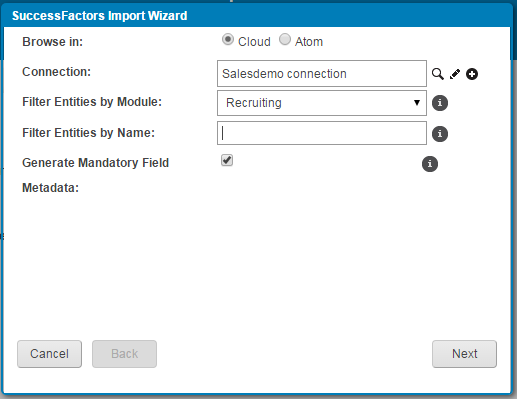Show info for Filter Entities by Module
The height and width of the screenshot is (399, 517).
pyautogui.click(x=440, y=103)
